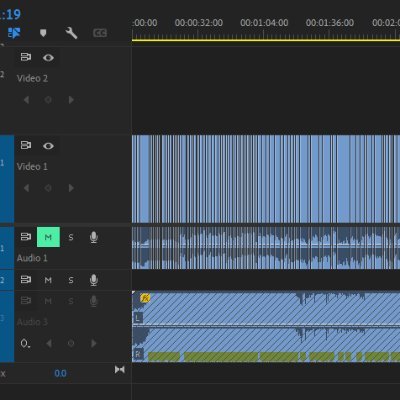Viewport: 400px width, 400px height.
Task: Click the Audio 1 track name
Action: pyautogui.click(x=32, y=258)
